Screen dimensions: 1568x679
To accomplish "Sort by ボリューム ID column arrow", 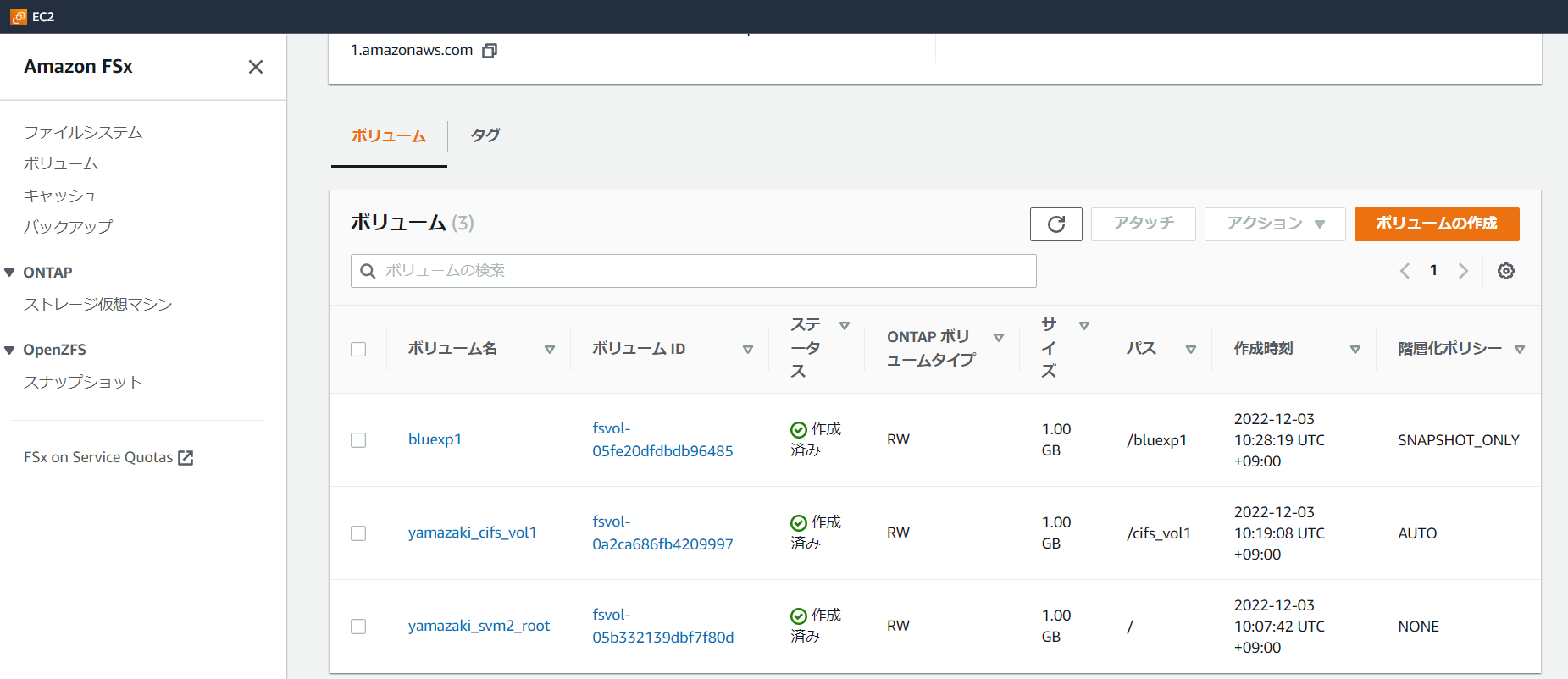I will pyautogui.click(x=748, y=350).
